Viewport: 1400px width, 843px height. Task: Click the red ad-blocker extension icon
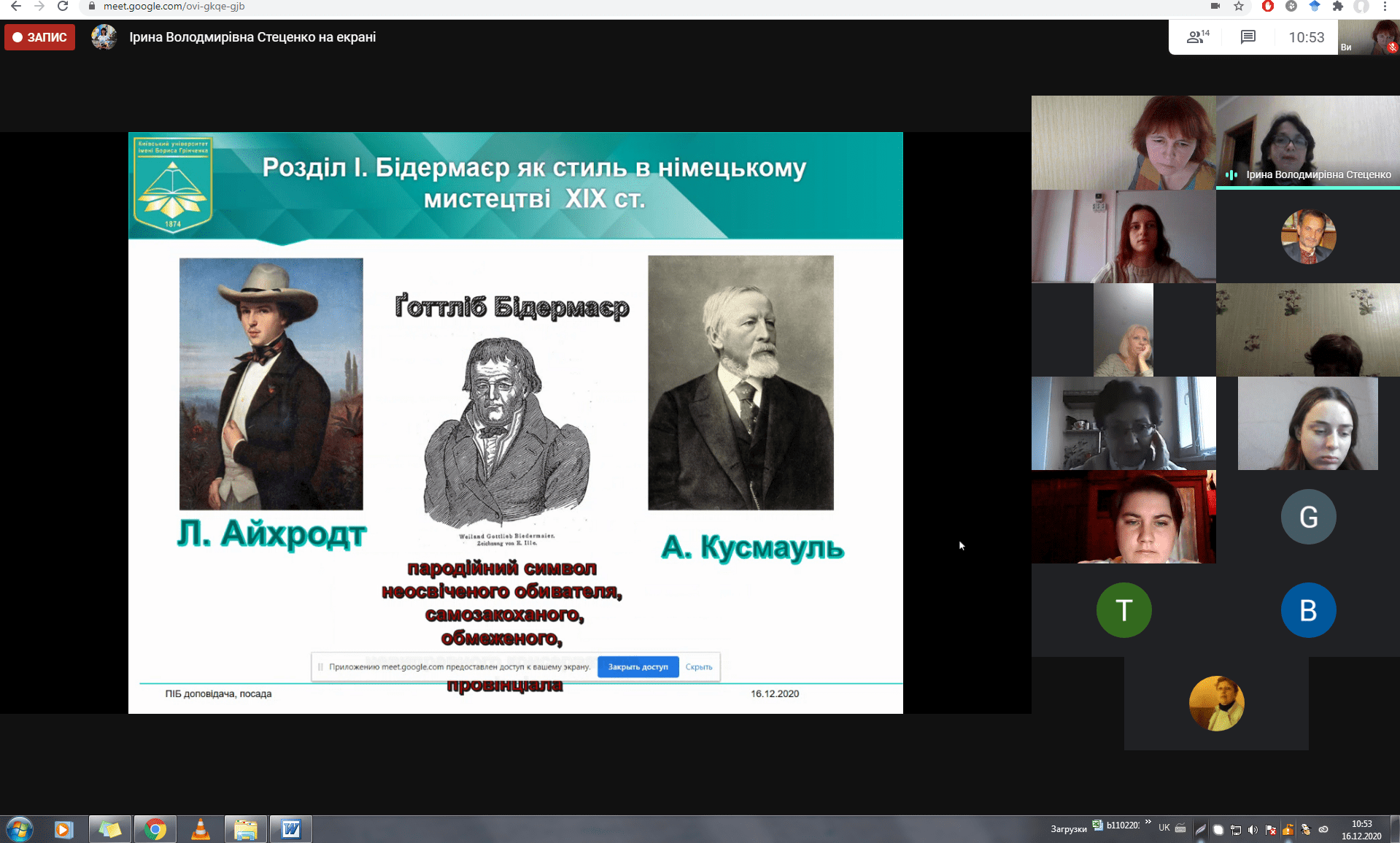tap(1268, 7)
